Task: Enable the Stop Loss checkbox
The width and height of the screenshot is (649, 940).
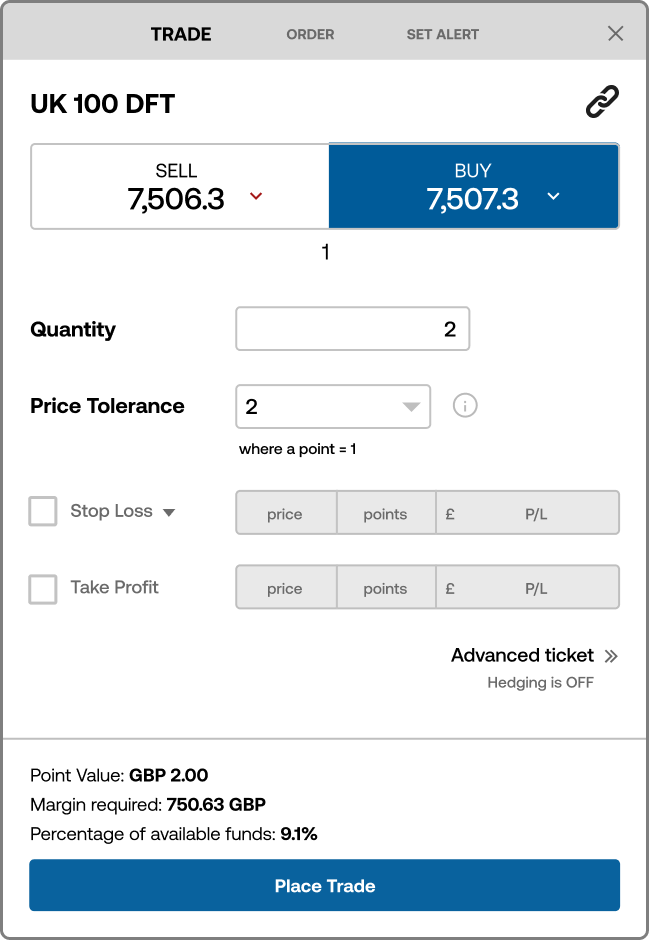Action: click(42, 511)
